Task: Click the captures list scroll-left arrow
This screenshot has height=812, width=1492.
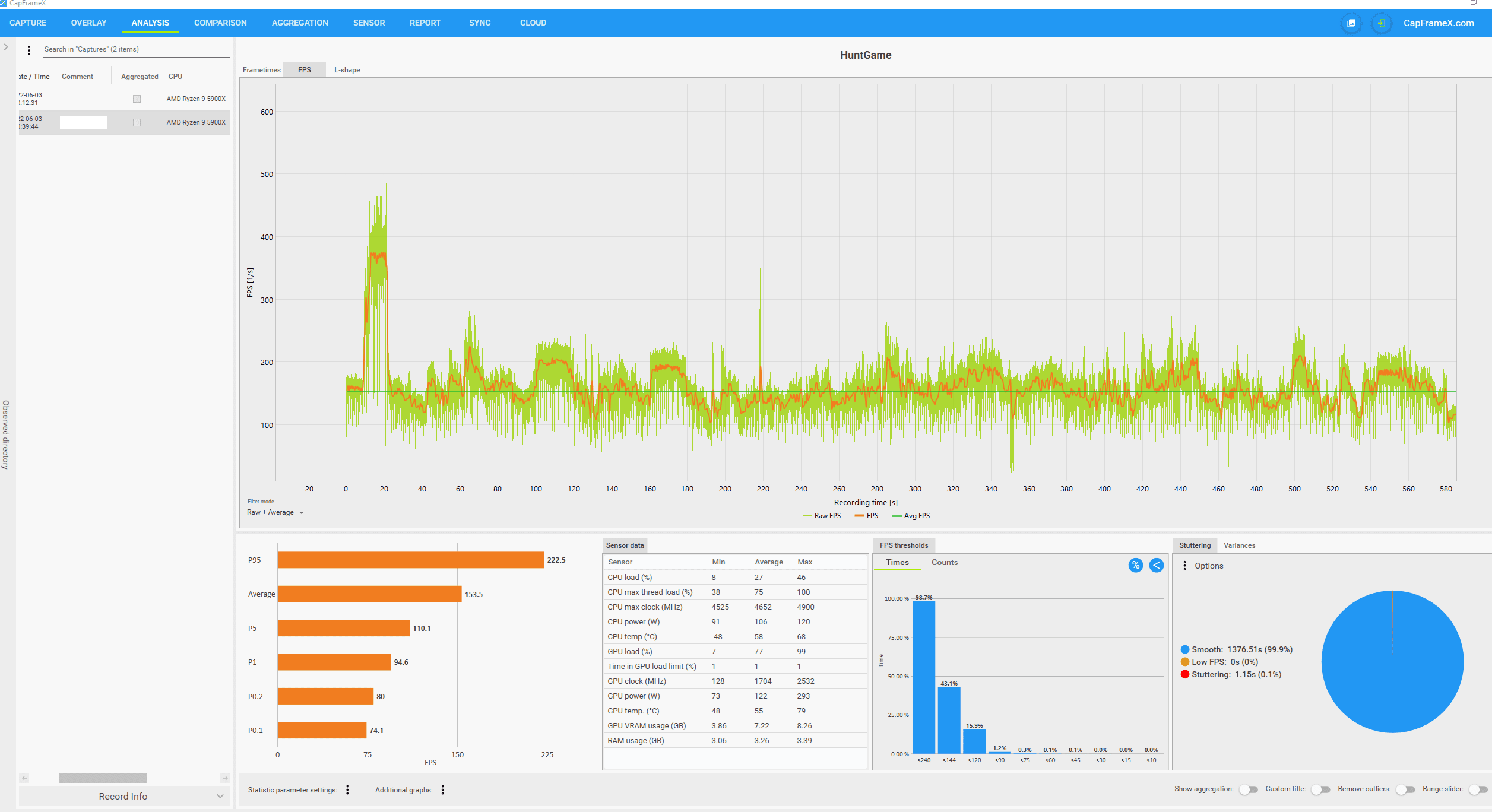Action: click(24, 778)
